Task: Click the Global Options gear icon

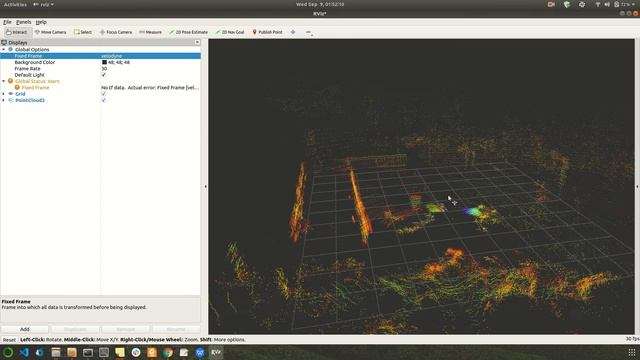Action: 11,49
